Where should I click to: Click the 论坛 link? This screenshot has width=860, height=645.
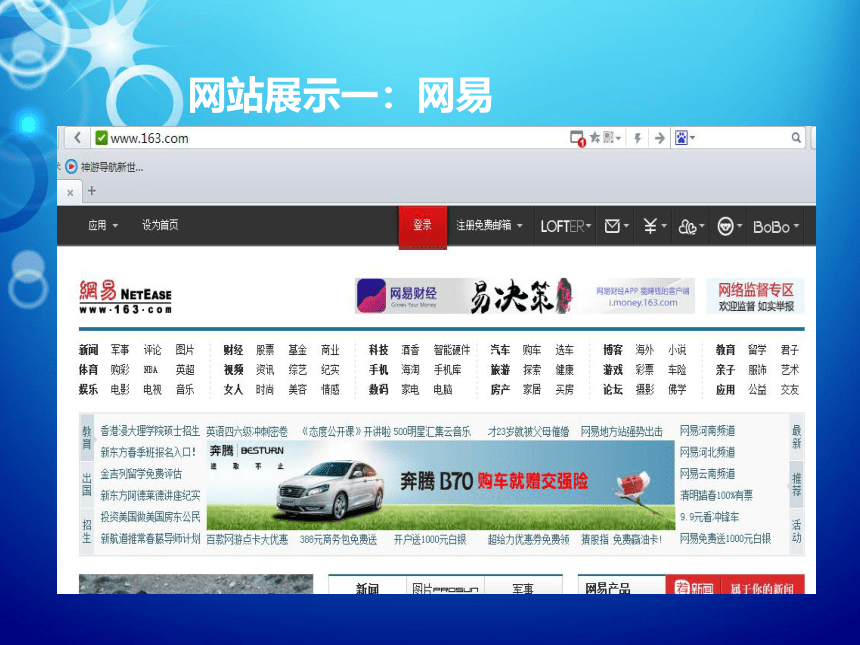pyautogui.click(x=613, y=389)
